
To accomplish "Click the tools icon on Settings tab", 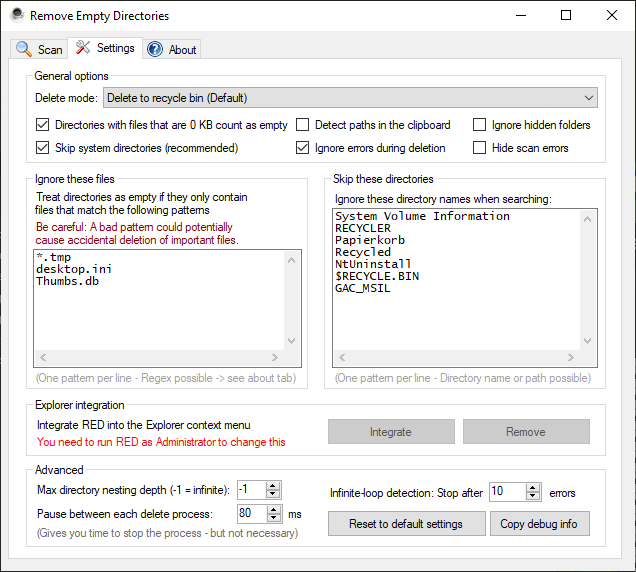I will coord(83,47).
